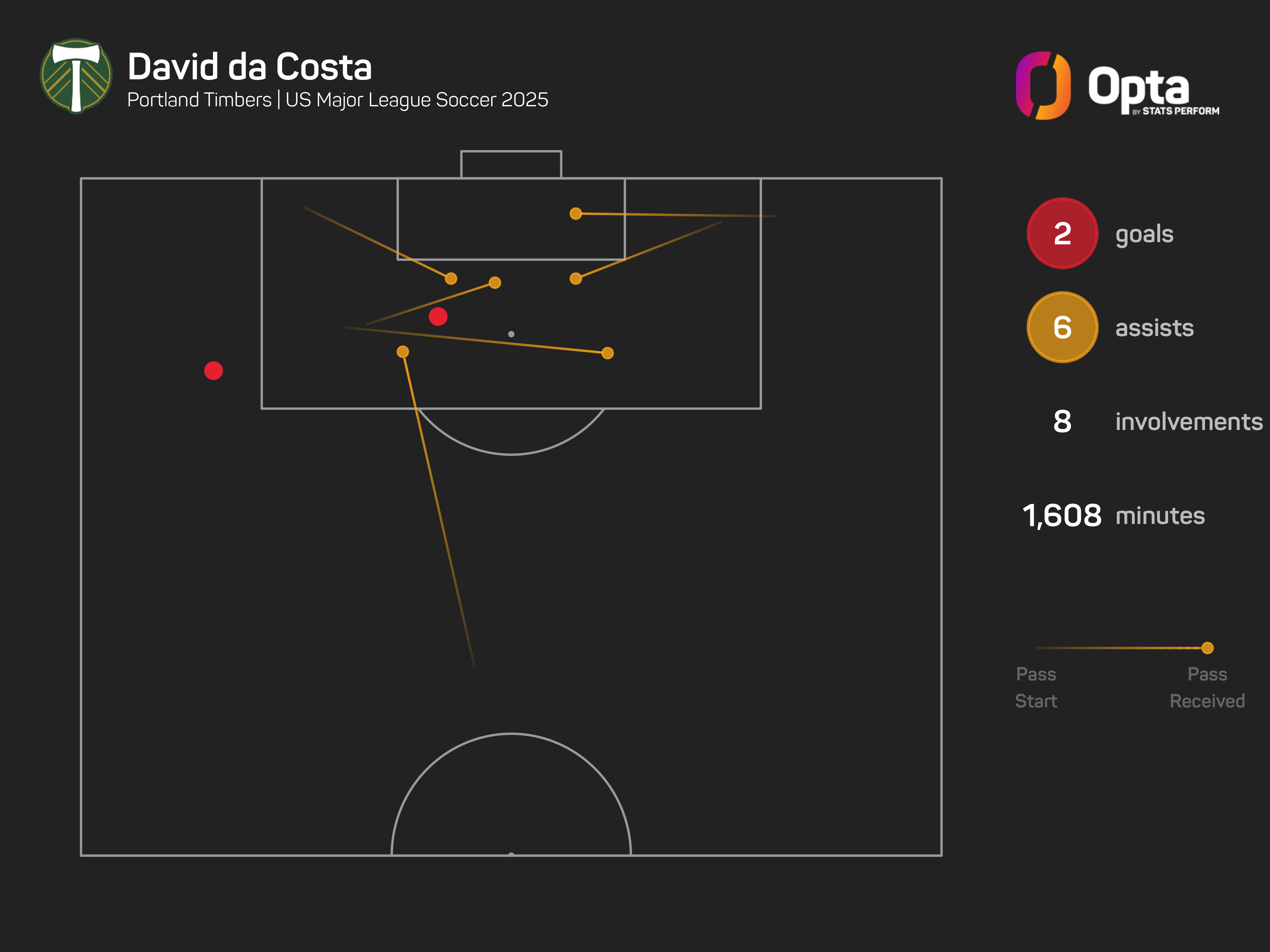Click the David da Costa title

point(250,67)
